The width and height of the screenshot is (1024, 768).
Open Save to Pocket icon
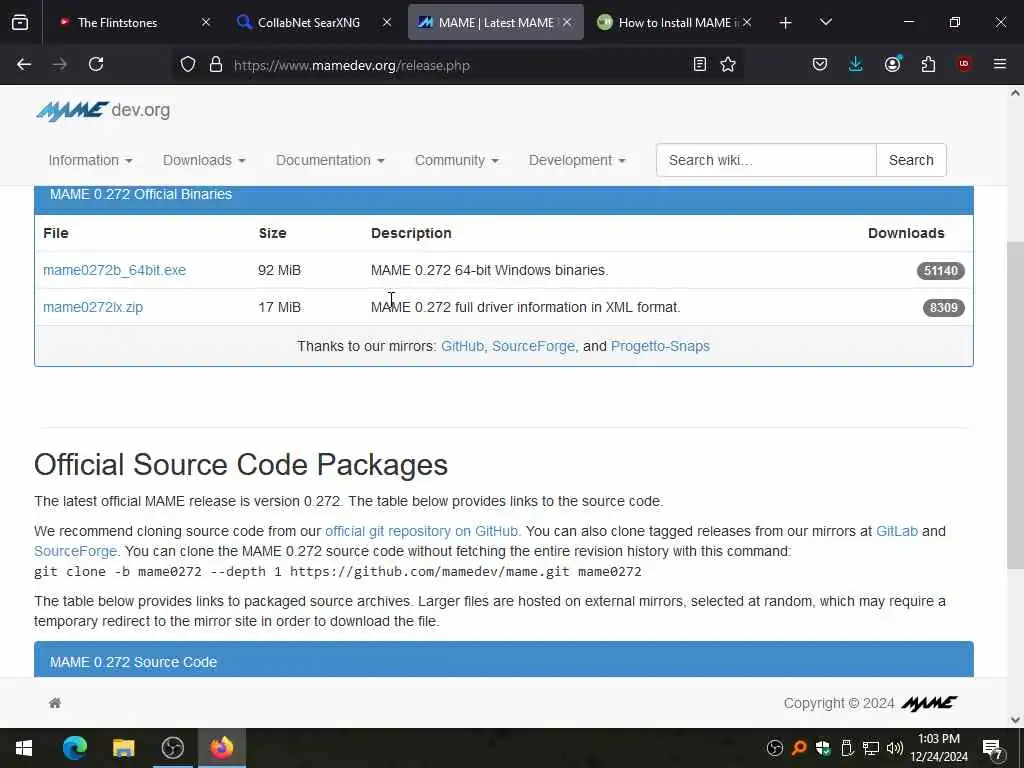[820, 64]
